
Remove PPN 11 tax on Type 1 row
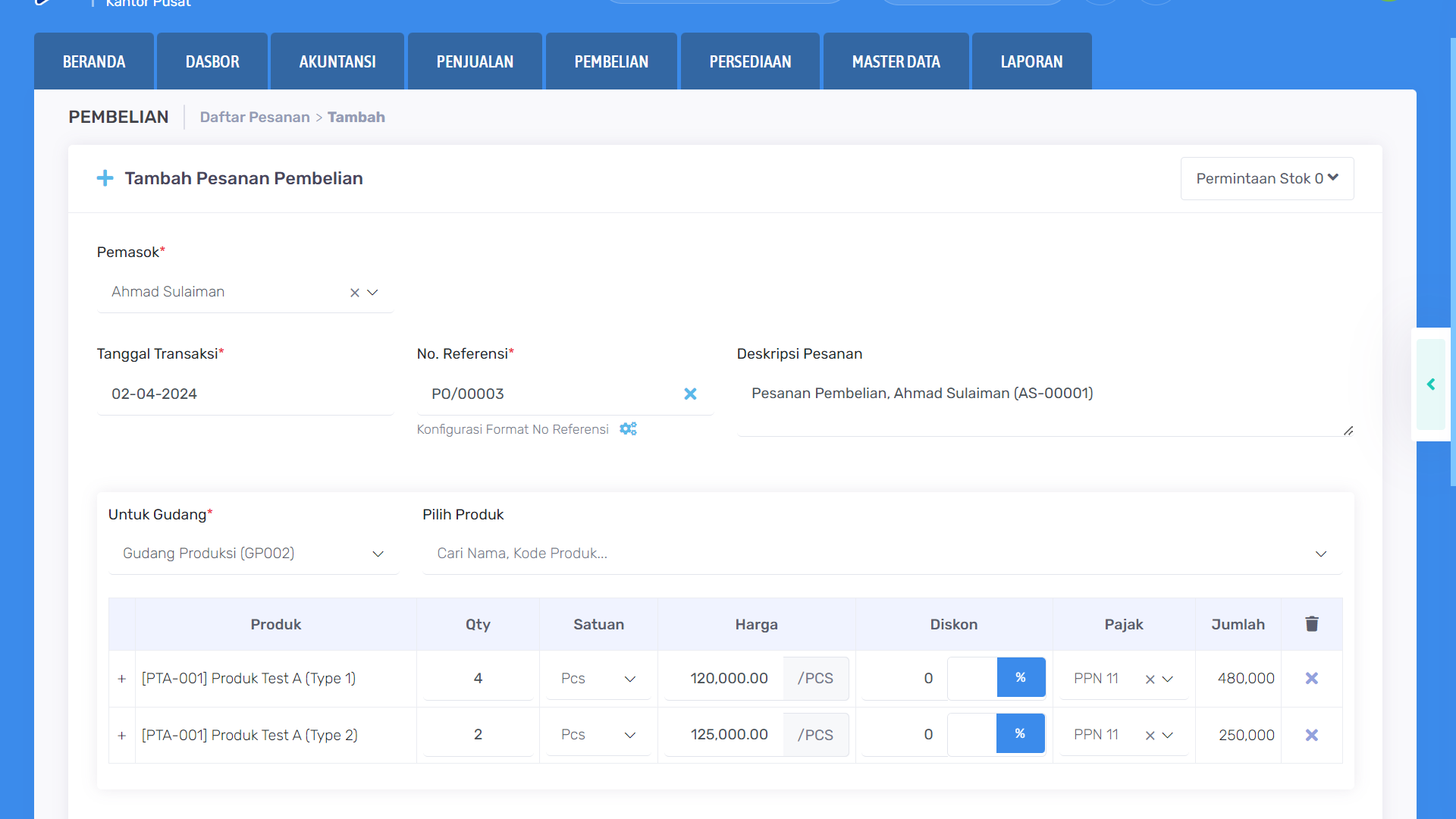(1150, 679)
